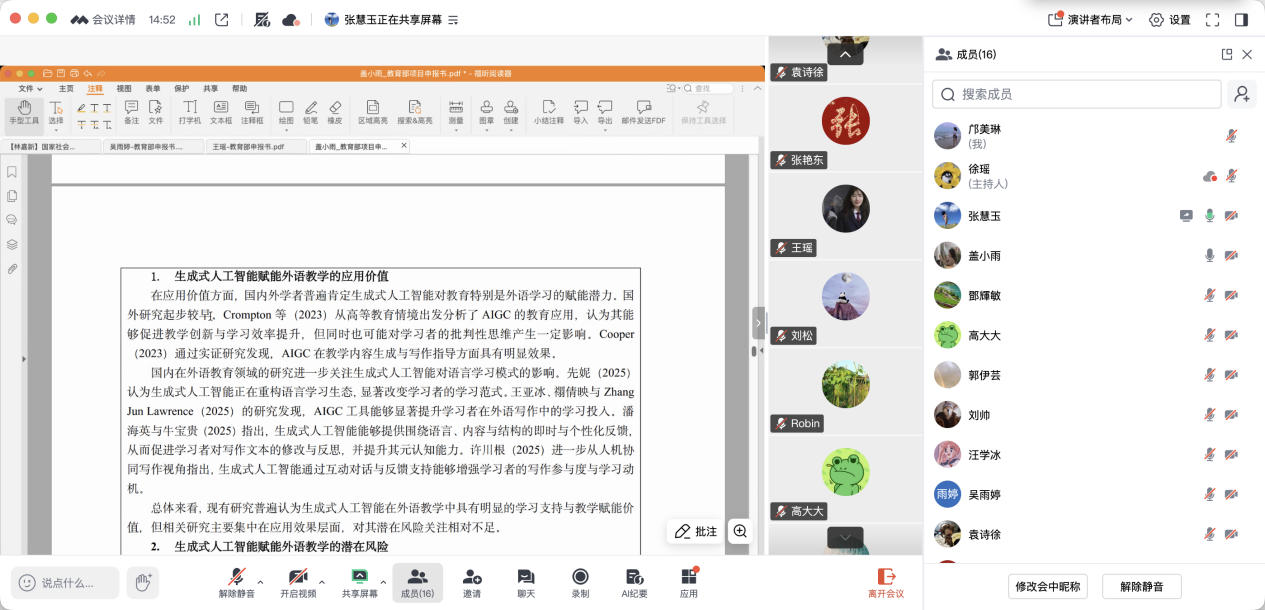
Task: Toggle the 成员(16) members panel
Action: pos(417,582)
